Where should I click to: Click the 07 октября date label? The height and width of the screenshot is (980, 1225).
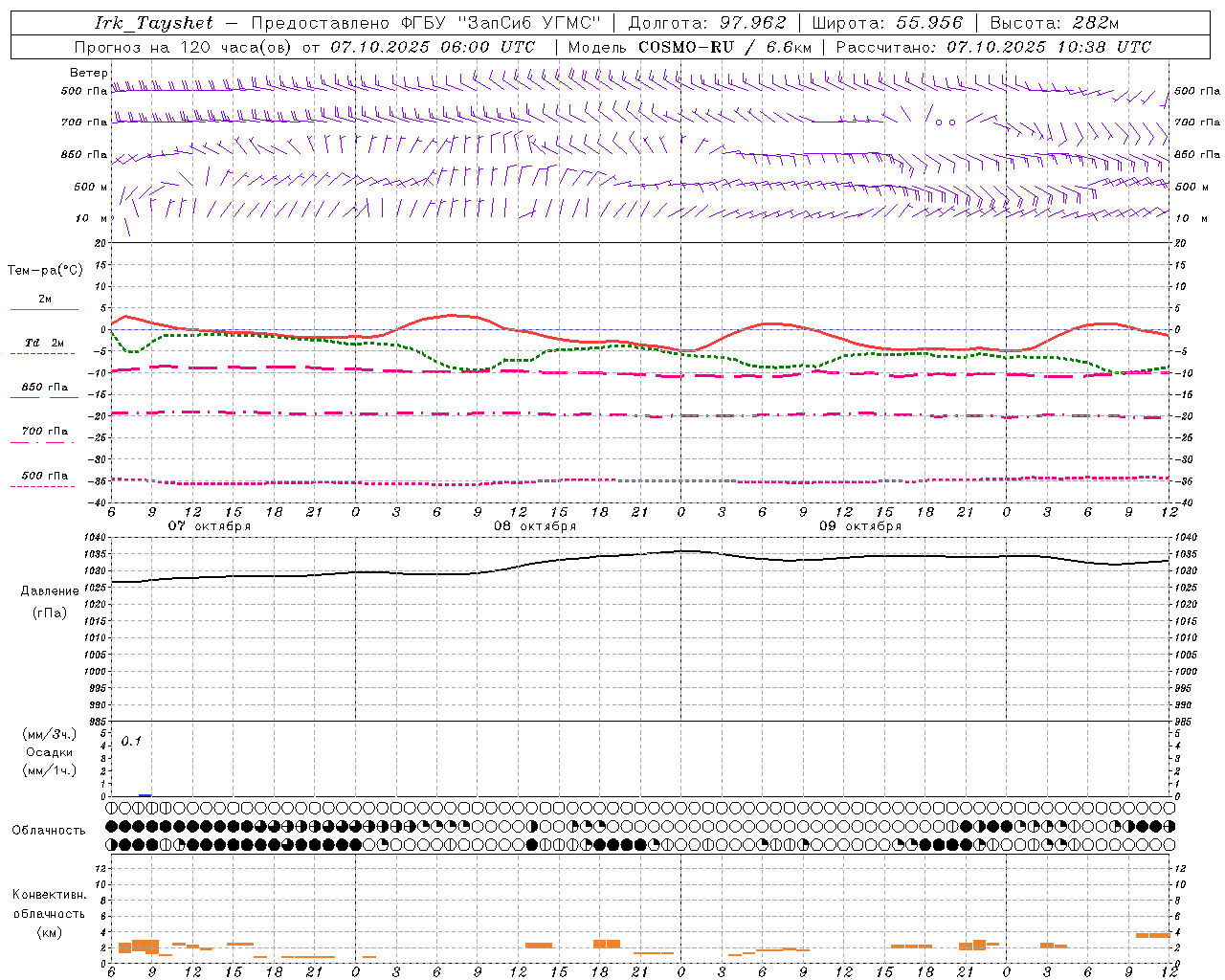tap(210, 526)
